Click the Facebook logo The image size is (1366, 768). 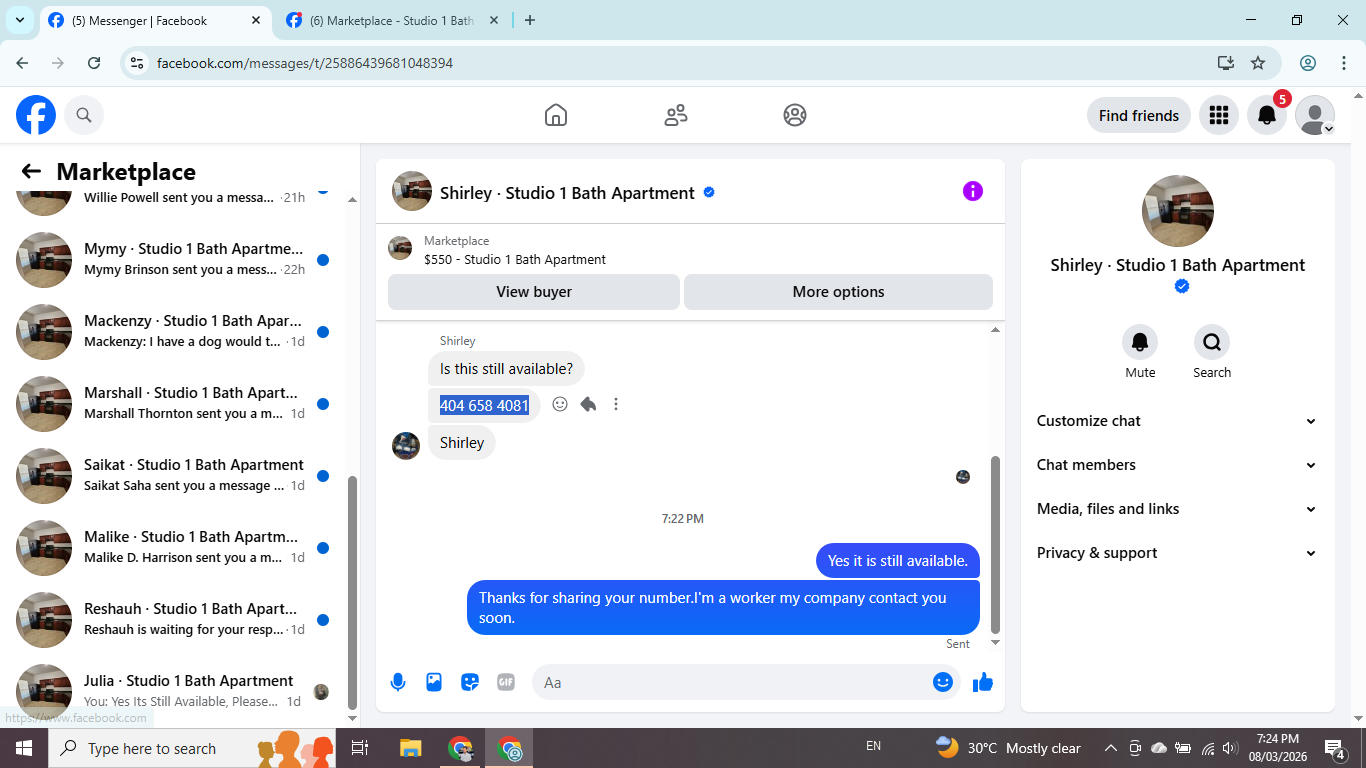coord(36,115)
